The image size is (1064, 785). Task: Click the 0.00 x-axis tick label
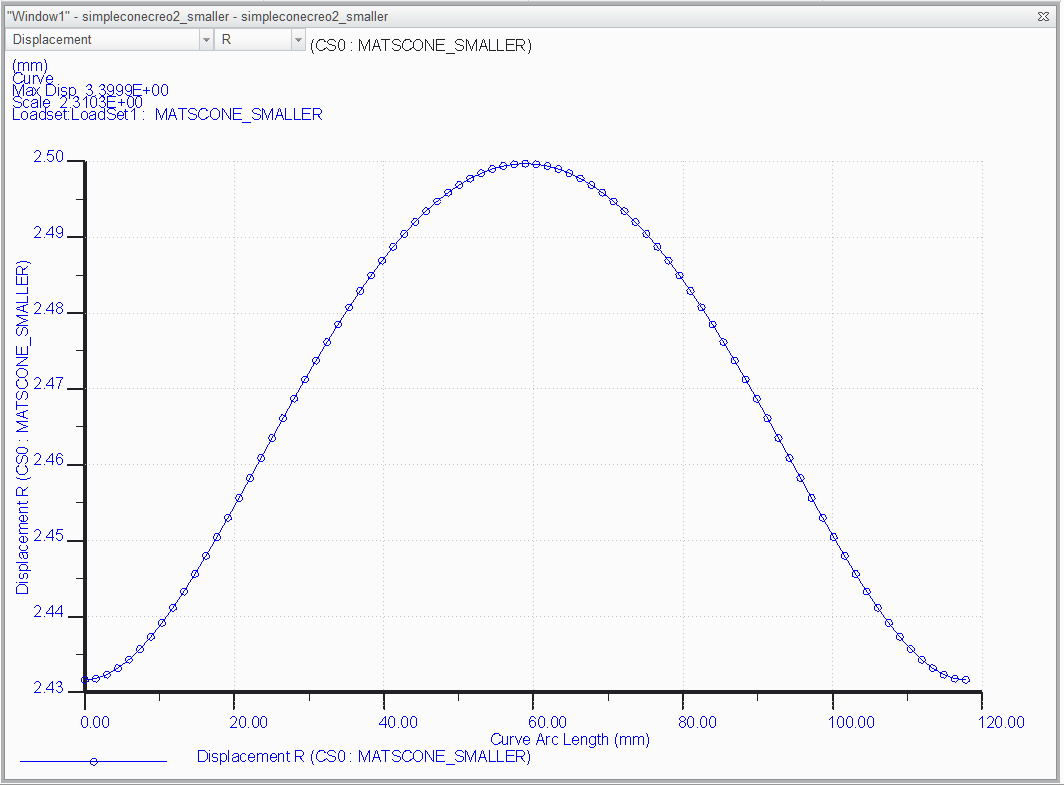[94, 723]
